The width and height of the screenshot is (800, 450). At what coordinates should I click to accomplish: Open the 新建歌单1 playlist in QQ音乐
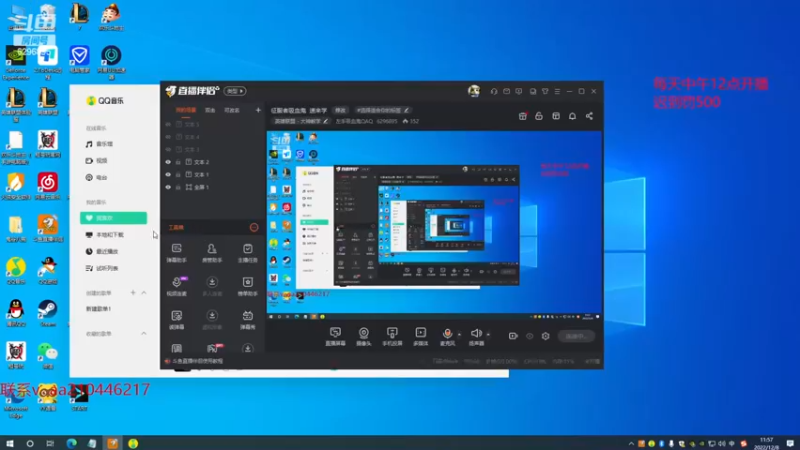point(98,309)
